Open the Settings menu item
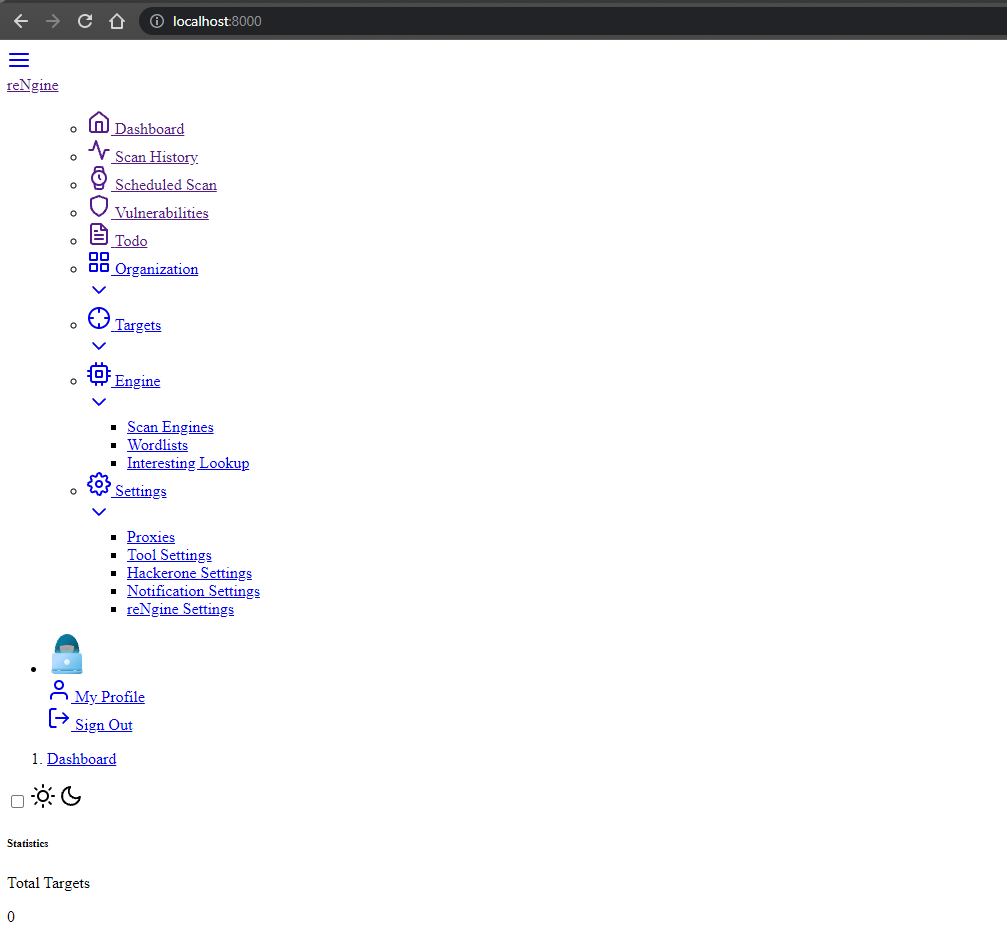This screenshot has width=1007, height=950. tap(141, 491)
